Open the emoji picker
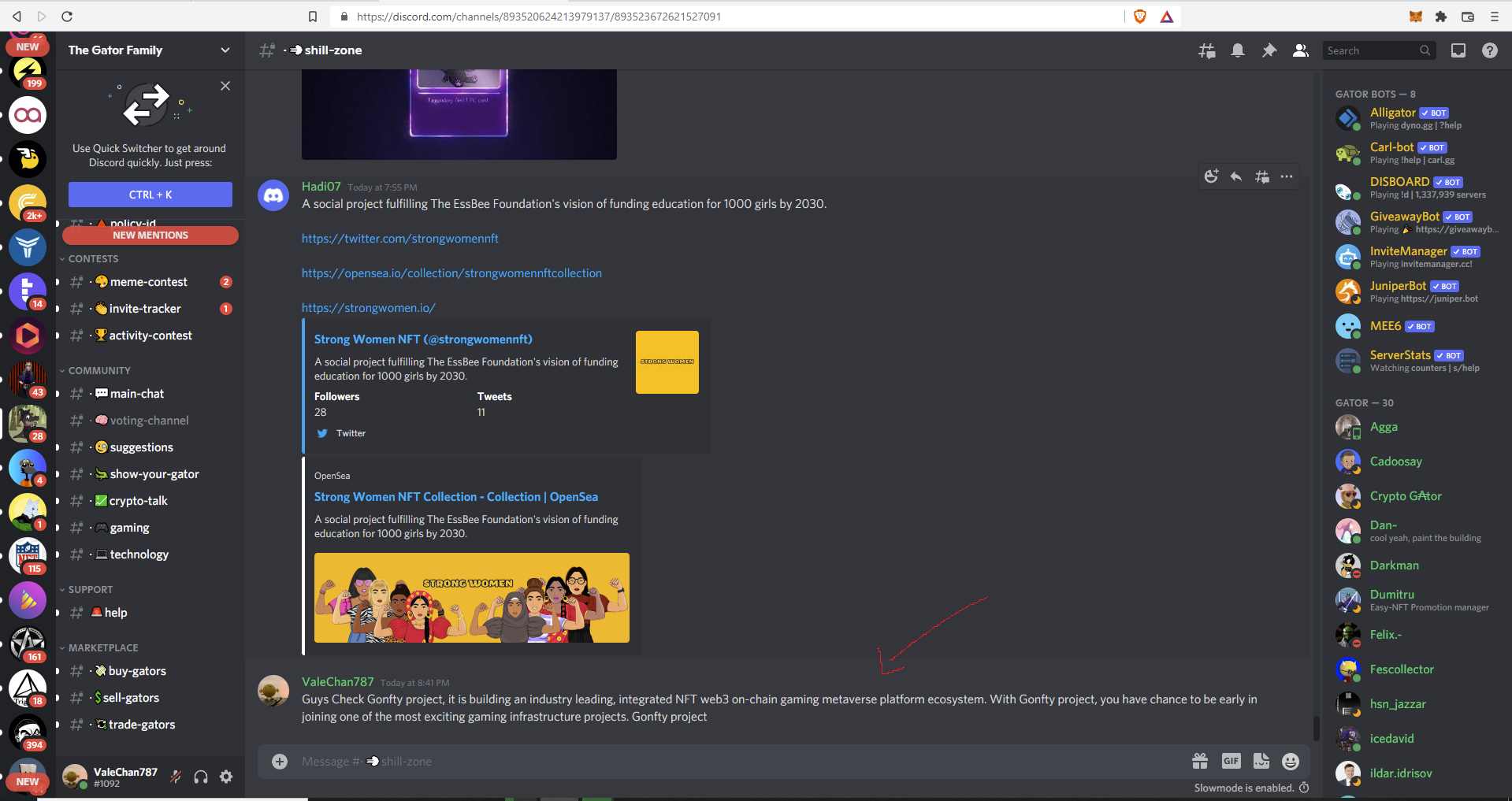Screen dimensions: 1512x801 (x=1291, y=761)
